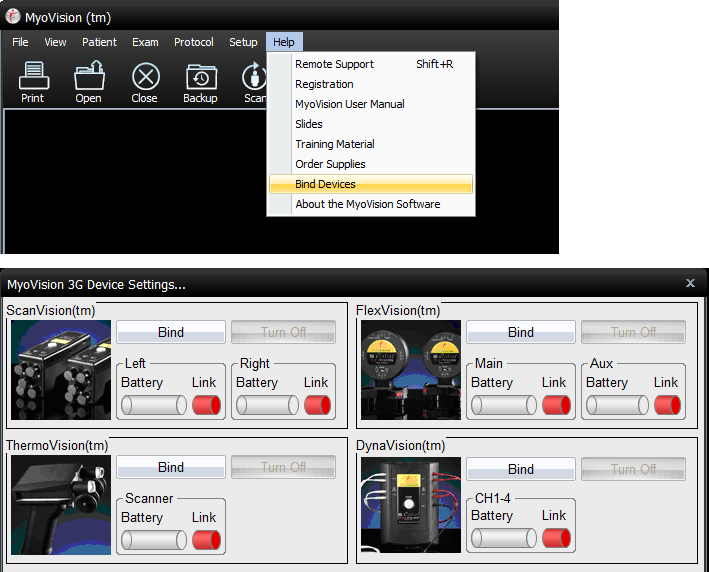Click the FlexVision device thumbnail image
Image resolution: width=709 pixels, height=572 pixels.
[411, 370]
